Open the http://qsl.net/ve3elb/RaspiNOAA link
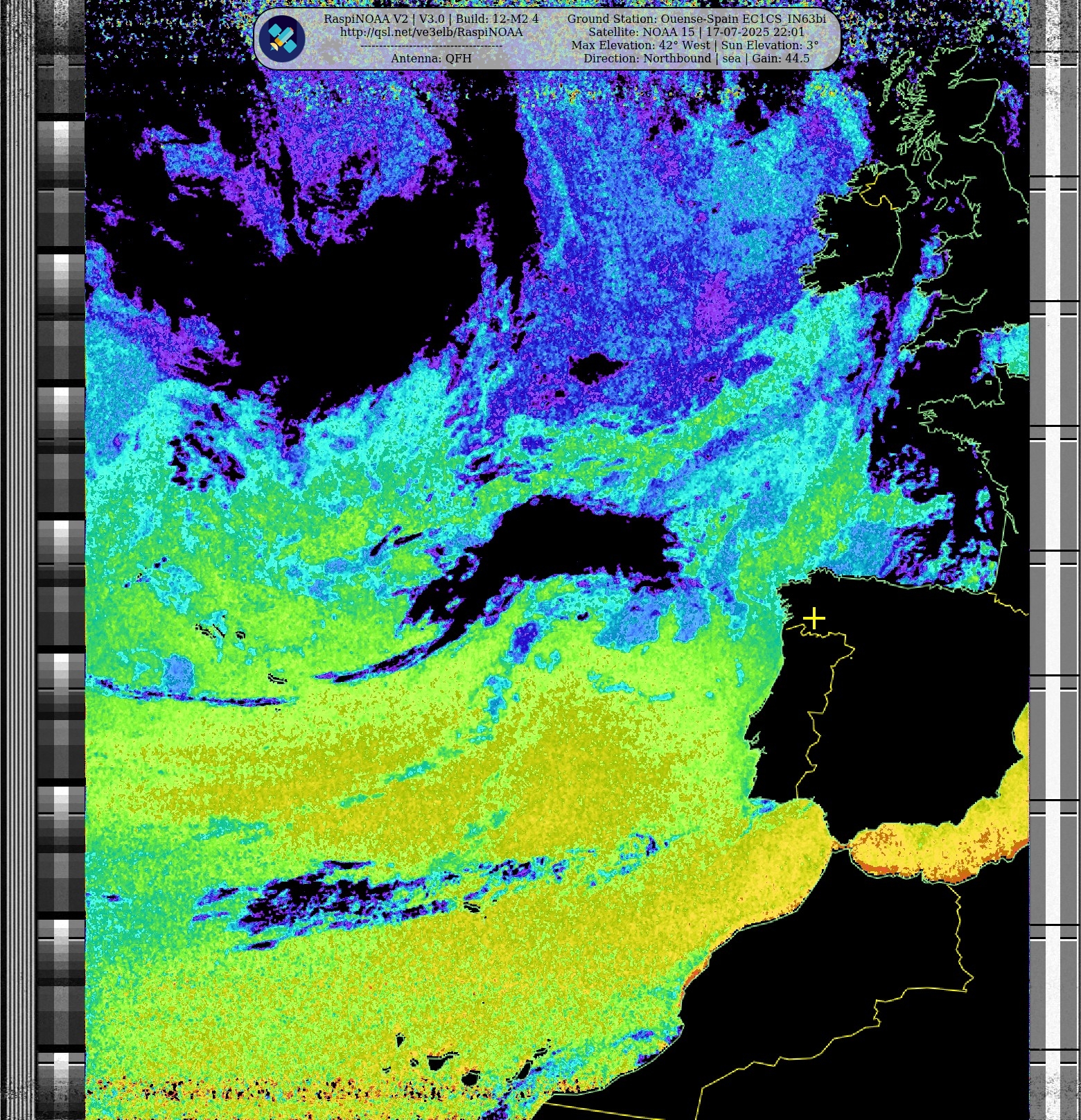 point(431,32)
